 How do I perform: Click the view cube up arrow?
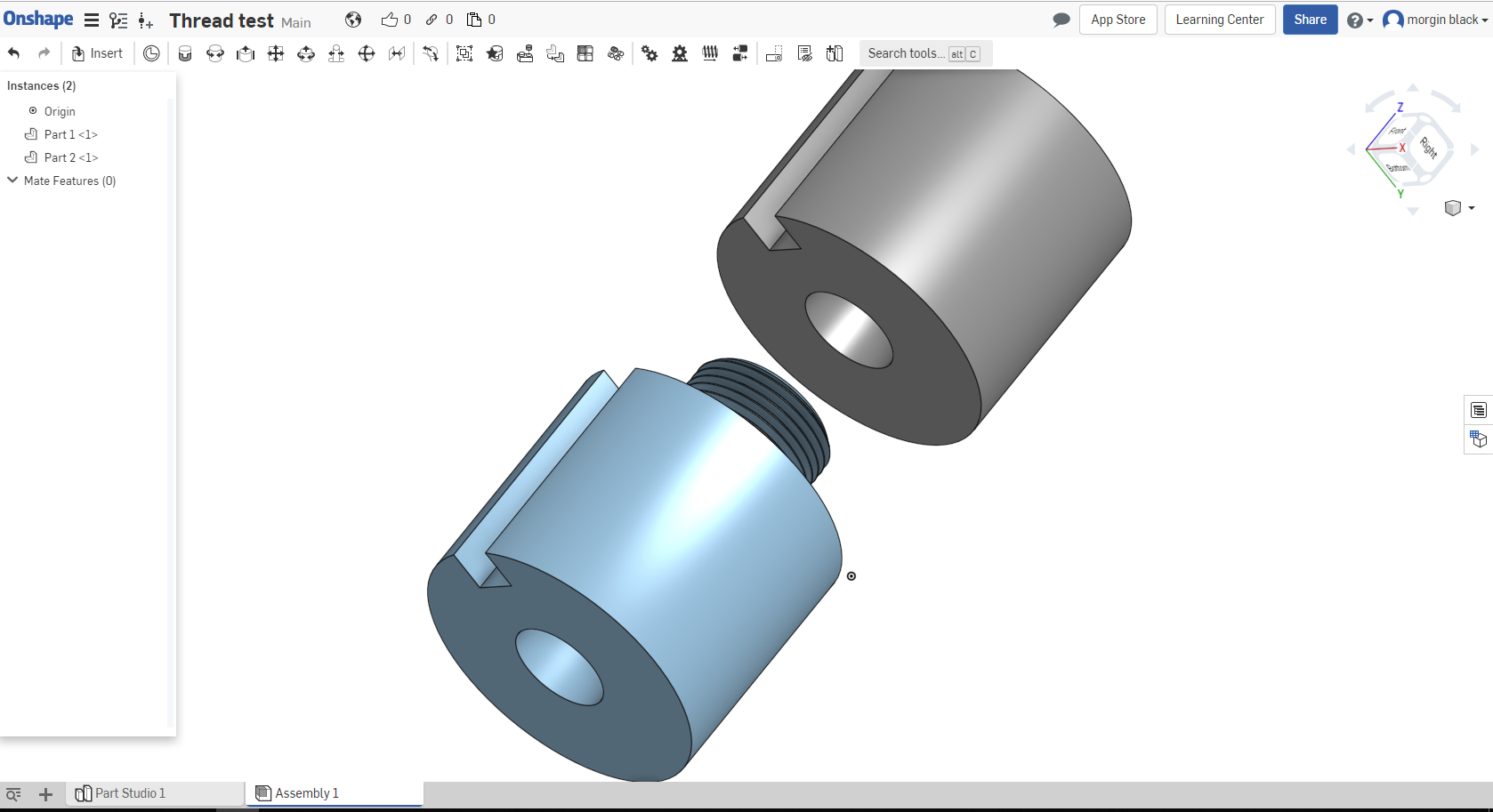click(1413, 87)
